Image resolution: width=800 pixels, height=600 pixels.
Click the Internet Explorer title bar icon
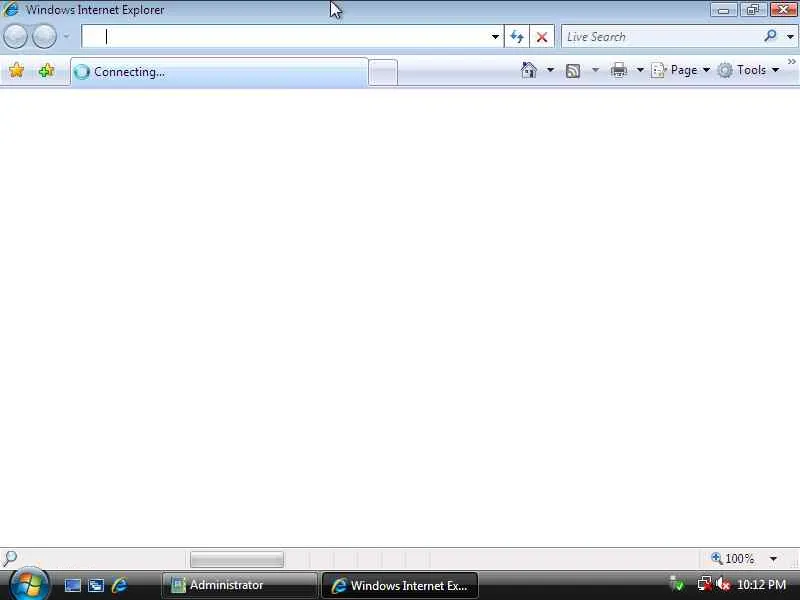(x=10, y=9)
